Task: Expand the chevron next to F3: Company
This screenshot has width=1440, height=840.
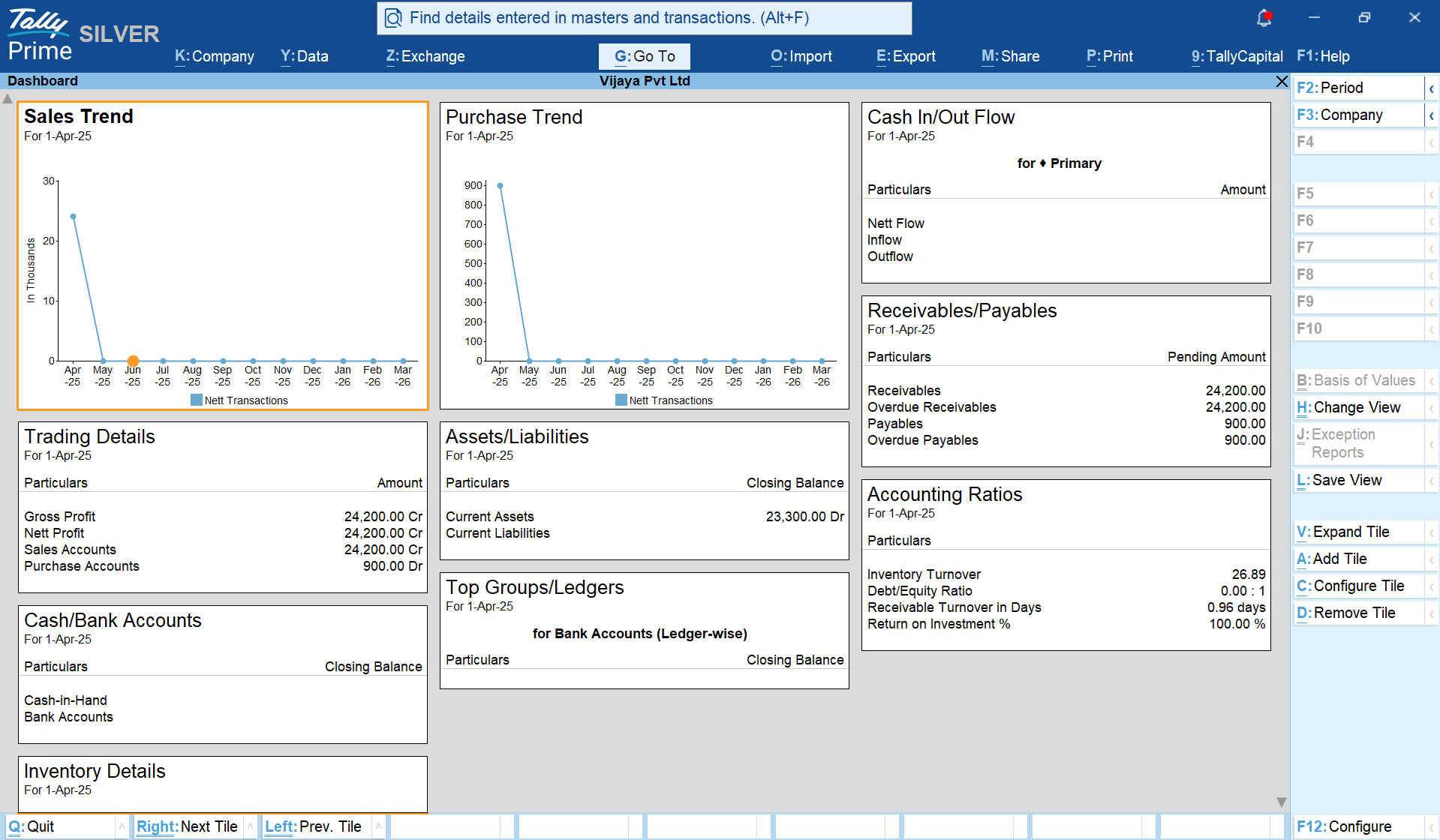Action: click(x=1432, y=115)
